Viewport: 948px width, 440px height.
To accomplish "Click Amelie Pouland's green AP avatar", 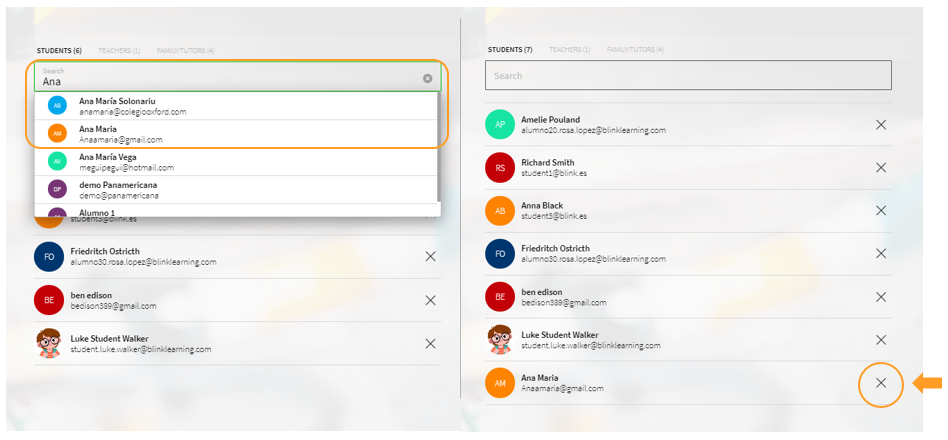I will tap(499, 125).
